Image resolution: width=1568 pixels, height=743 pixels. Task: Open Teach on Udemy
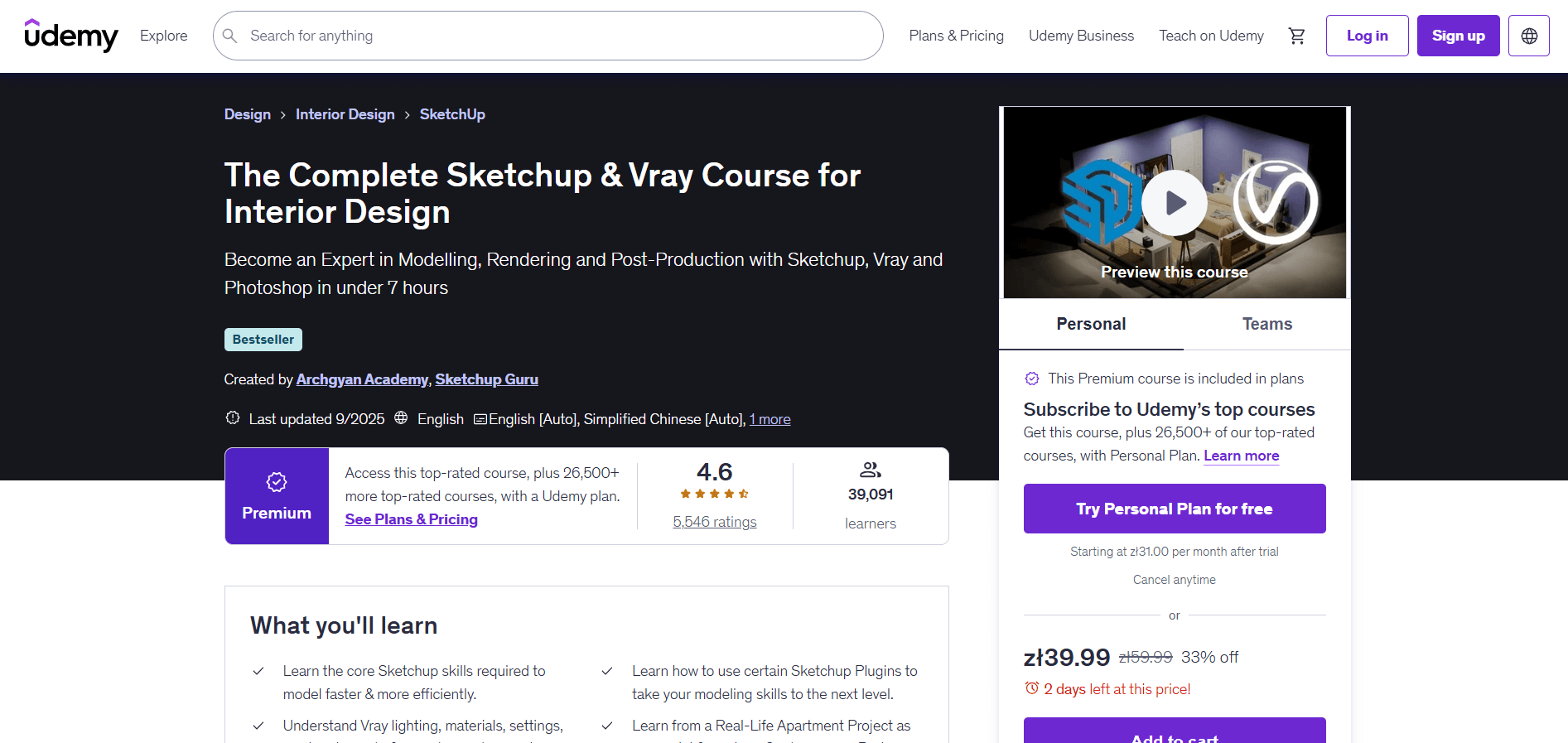pyautogui.click(x=1211, y=36)
